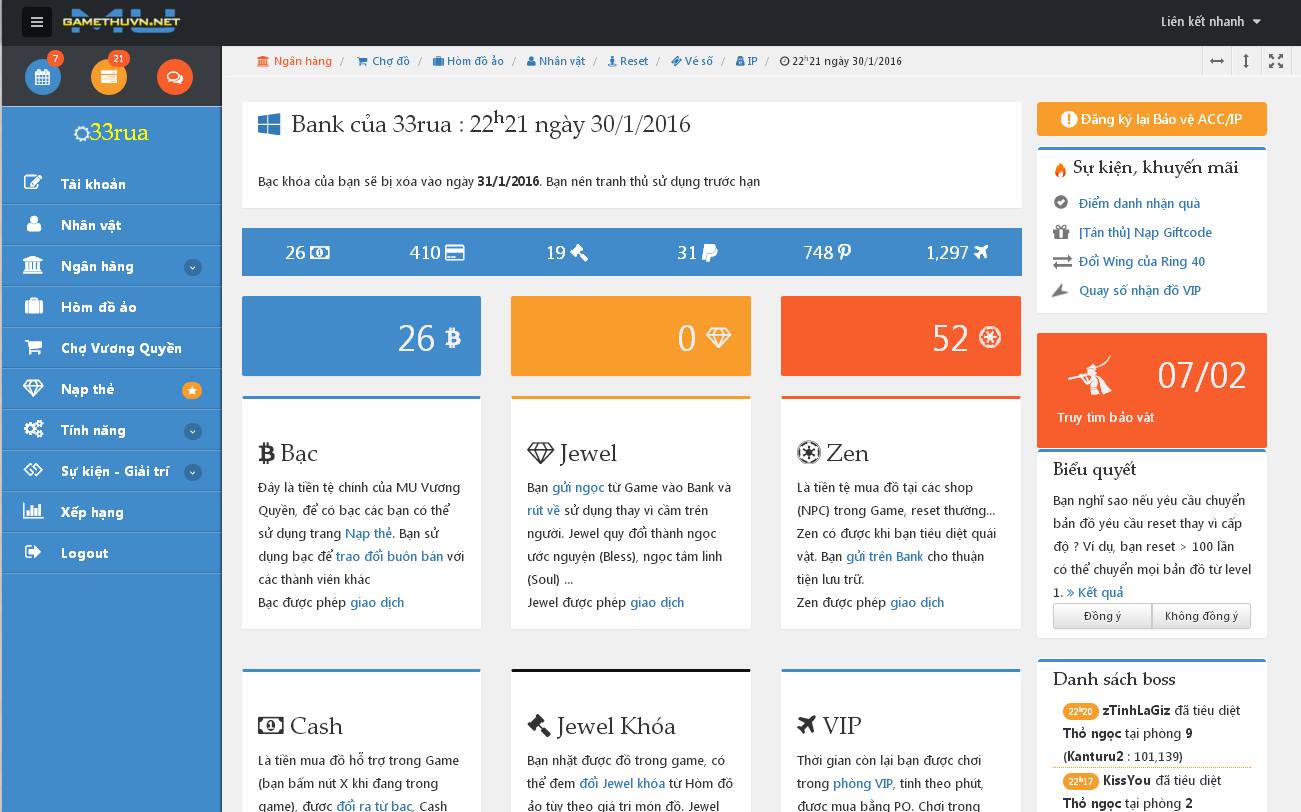The height and width of the screenshot is (812, 1301).
Task: Open the blue calendar icon with badge 7
Action: (42, 77)
